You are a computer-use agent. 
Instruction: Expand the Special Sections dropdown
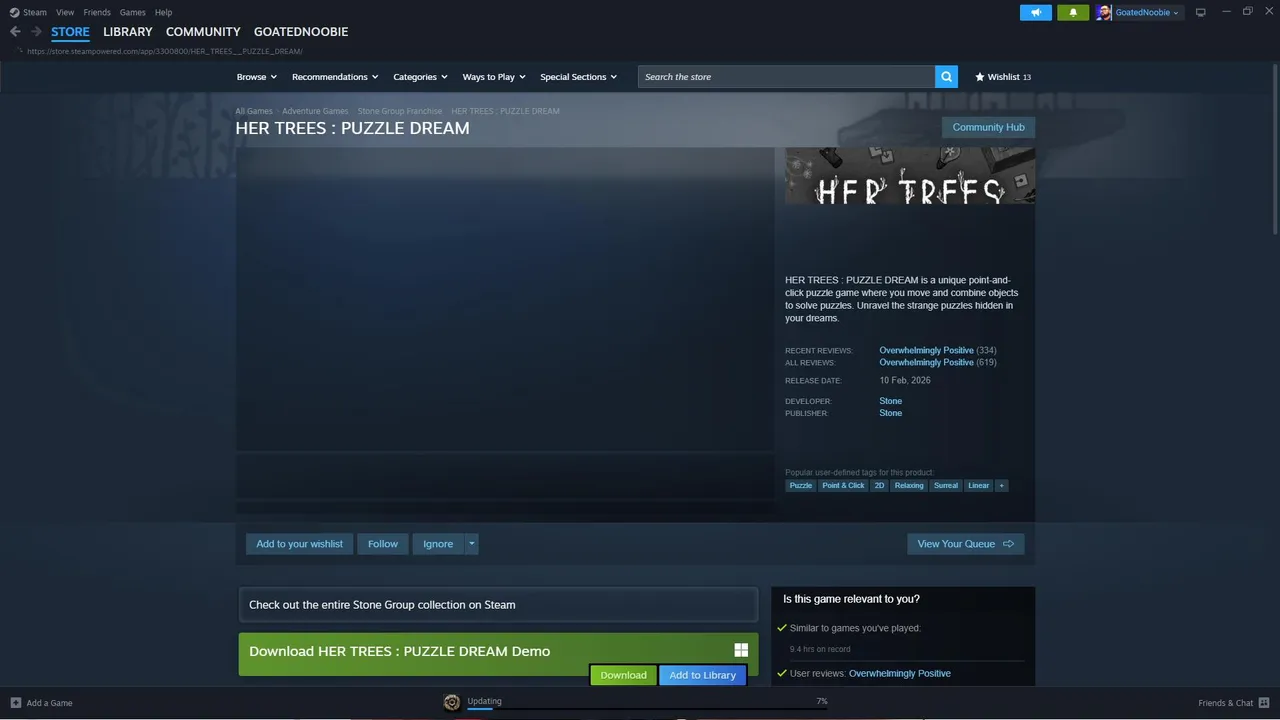pyautogui.click(x=578, y=77)
